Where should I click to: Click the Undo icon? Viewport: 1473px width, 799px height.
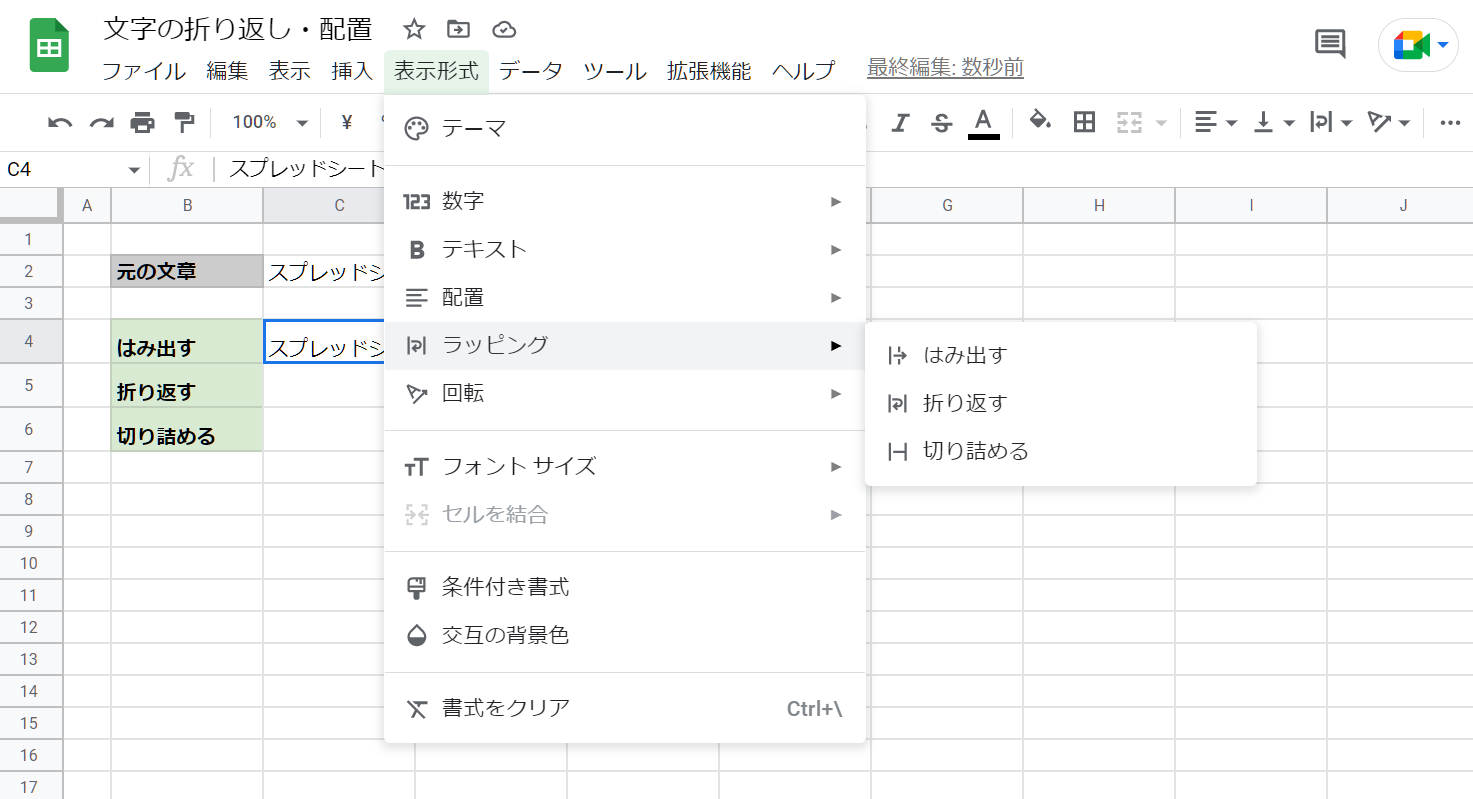[x=60, y=121]
